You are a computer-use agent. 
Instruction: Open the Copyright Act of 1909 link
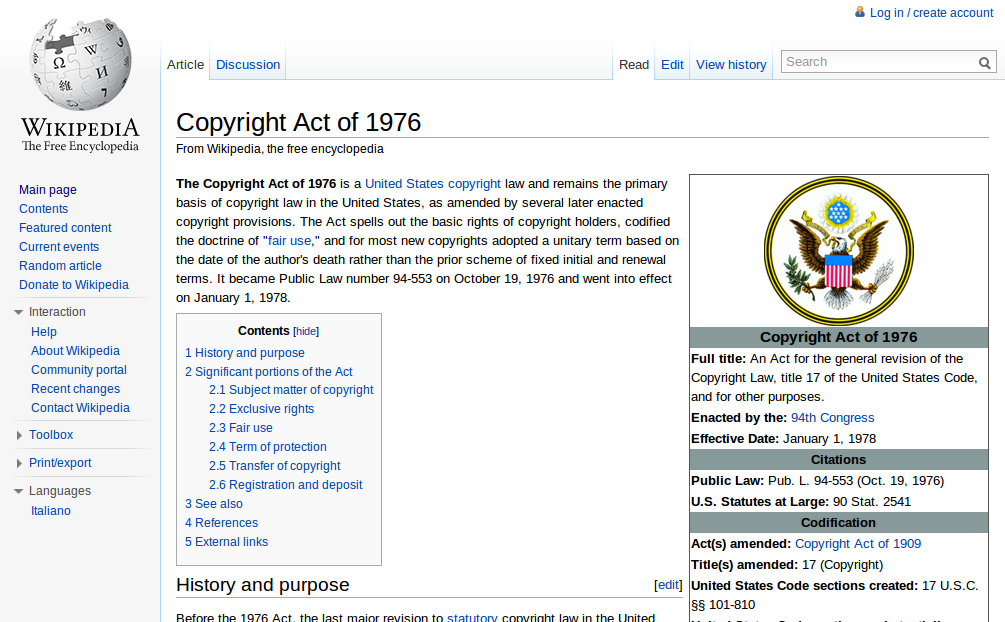857,544
